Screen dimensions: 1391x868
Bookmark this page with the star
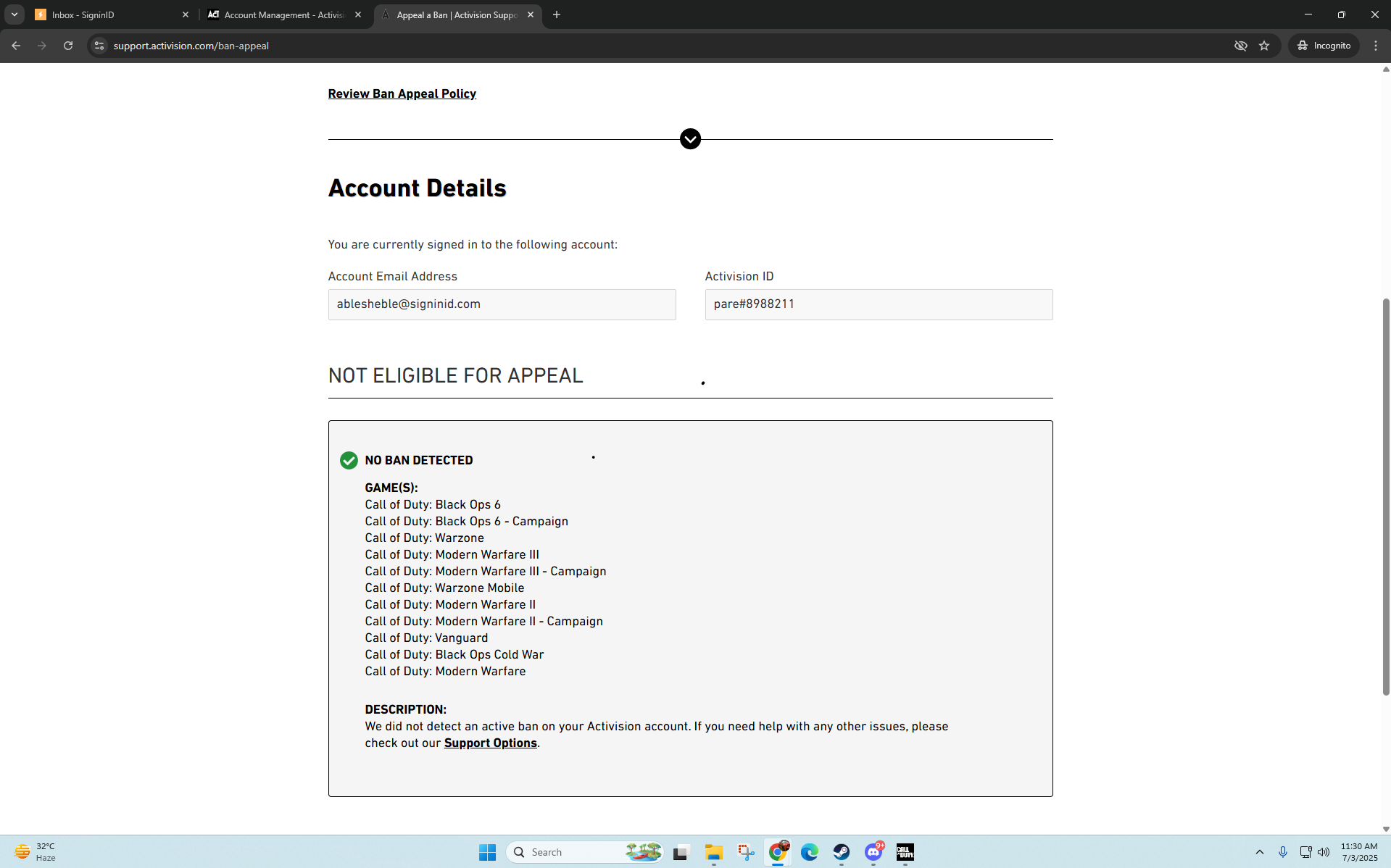click(x=1264, y=46)
